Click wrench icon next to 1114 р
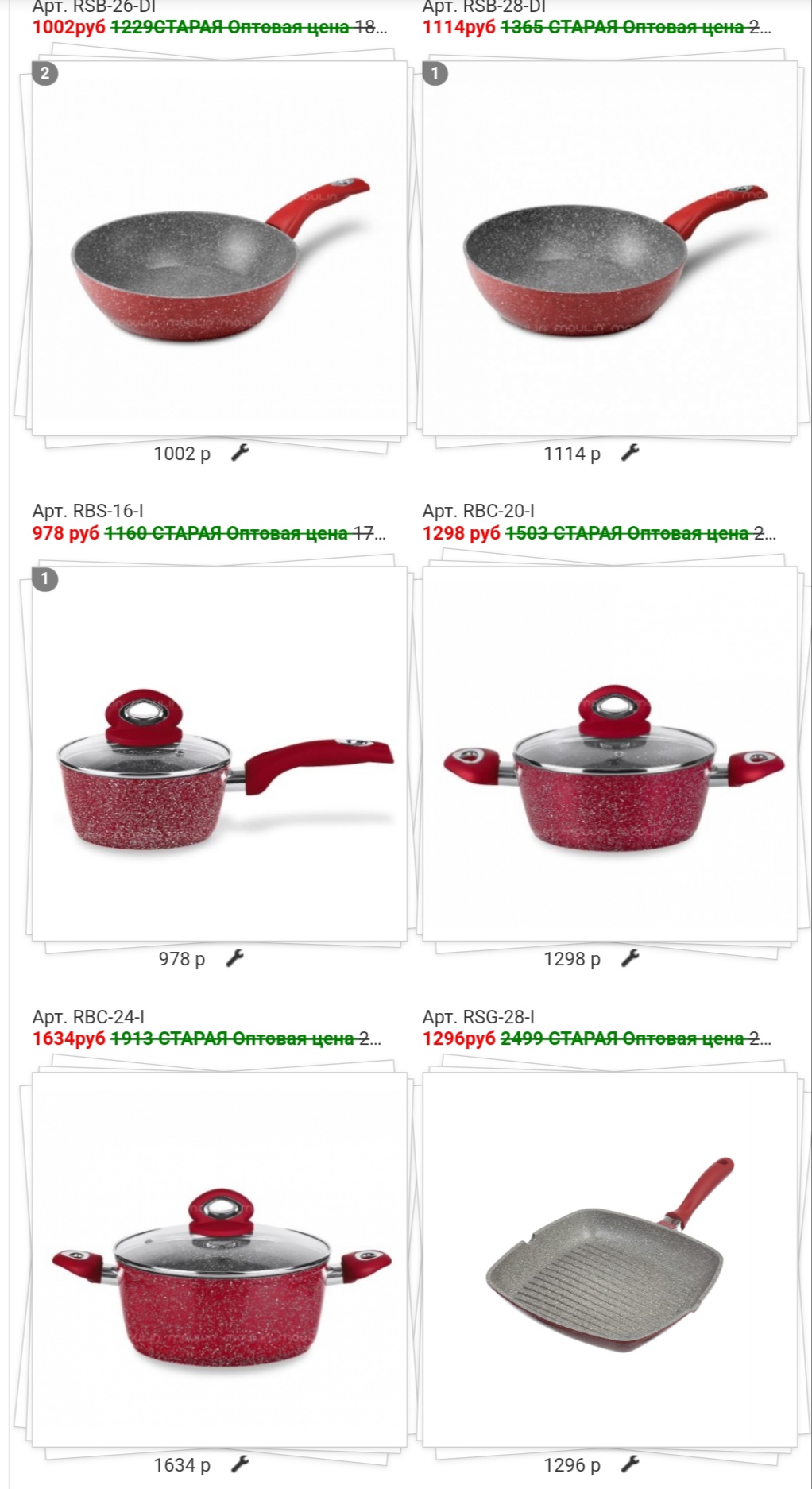Screen dimensions: 812x1489 coord(630,453)
